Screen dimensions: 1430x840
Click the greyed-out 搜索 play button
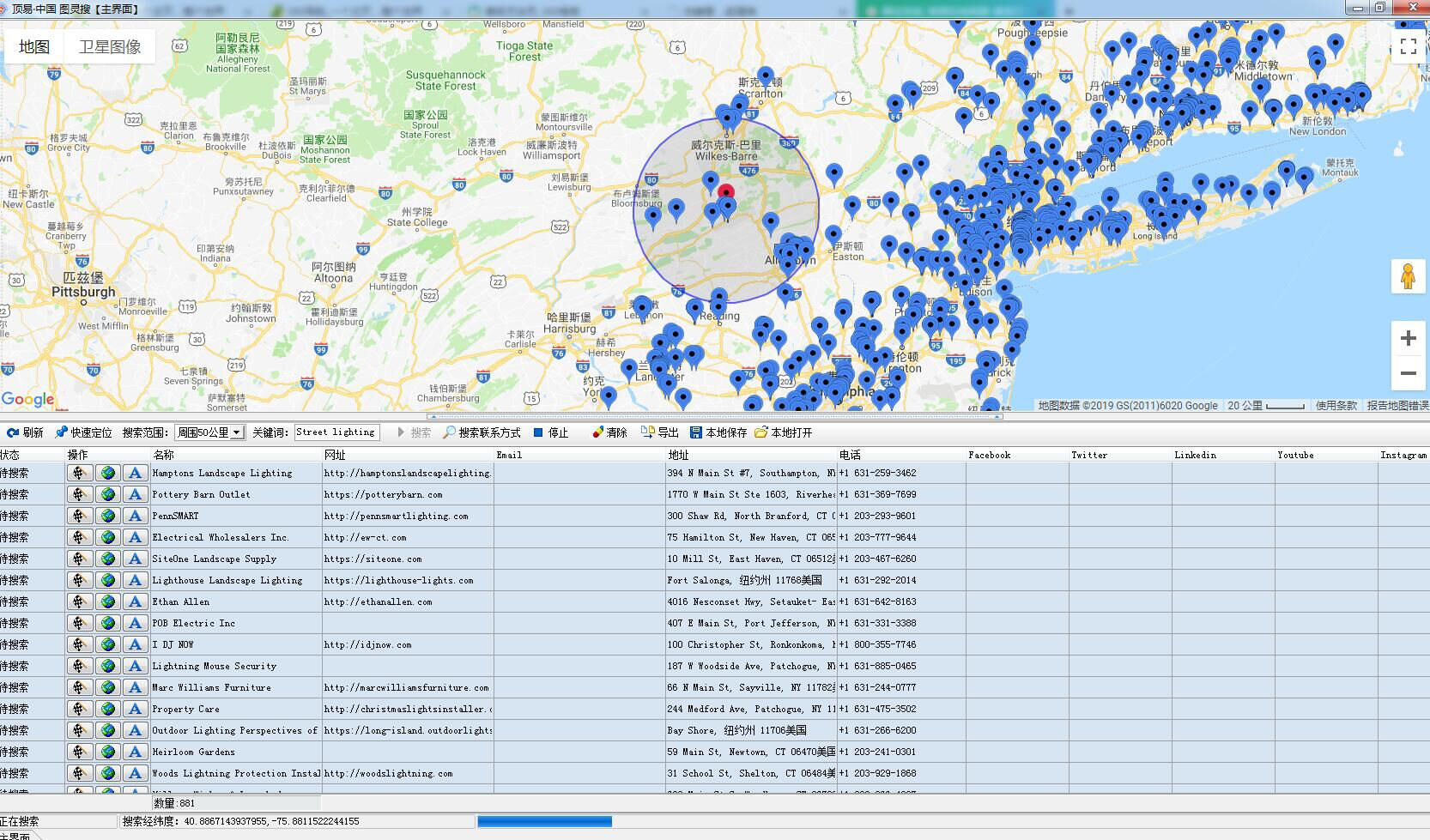click(413, 432)
